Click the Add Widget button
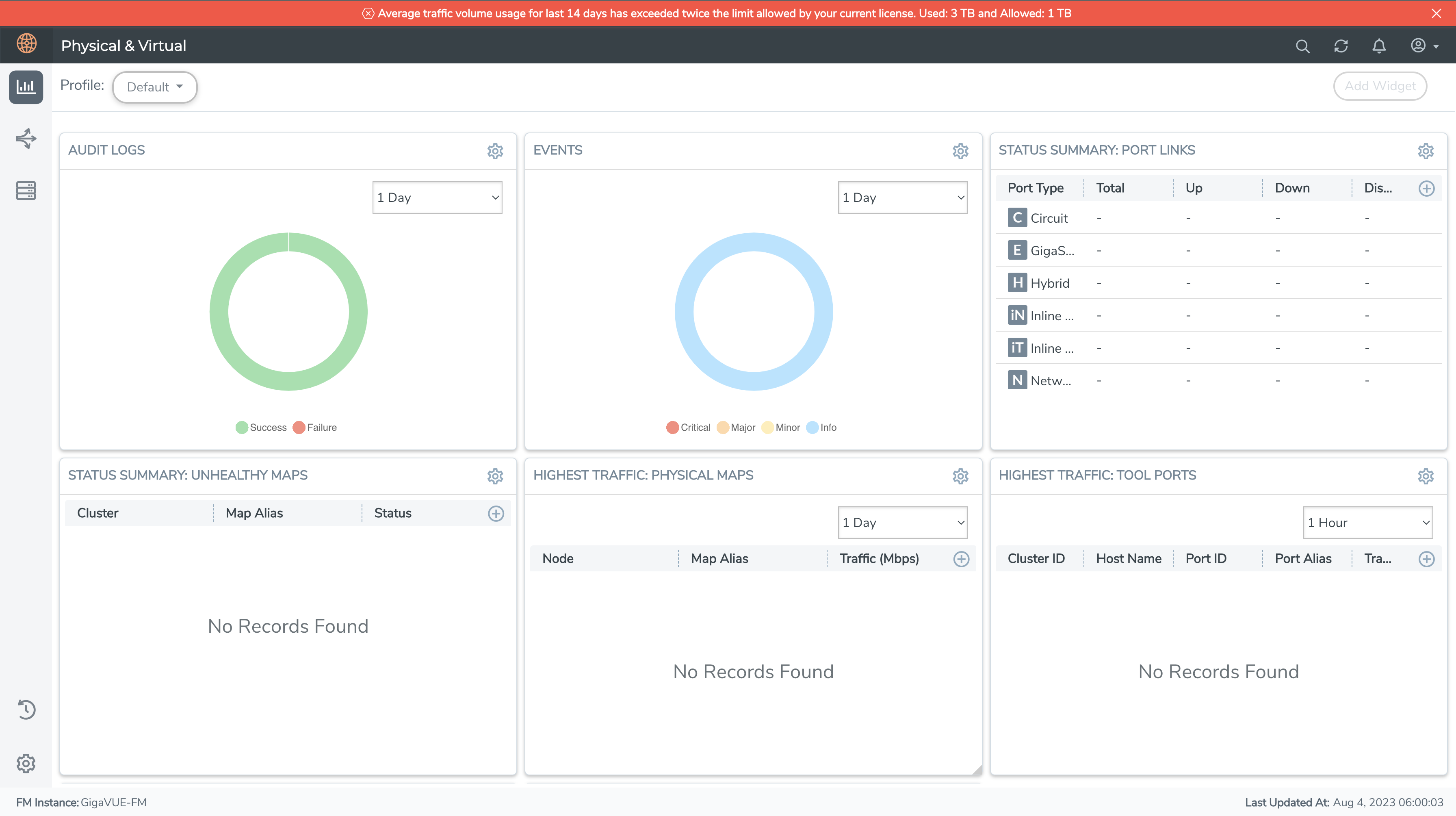Screen dimensions: 1456x816 pyautogui.click(x=1380, y=86)
